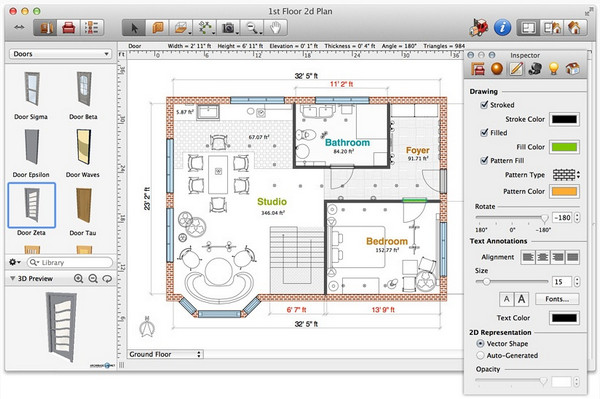The height and width of the screenshot is (399, 600).
Task: Open the Pattern Type brick dropdown
Action: tap(566, 175)
